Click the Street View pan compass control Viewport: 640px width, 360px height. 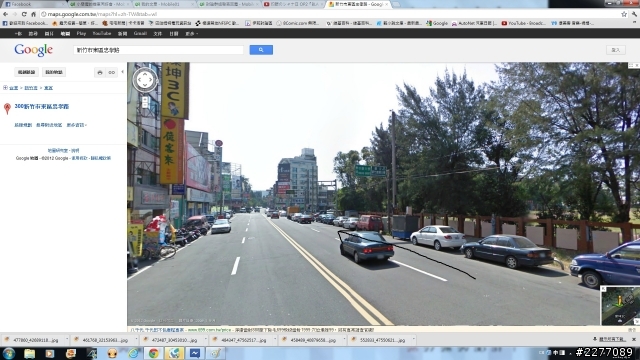[145, 80]
